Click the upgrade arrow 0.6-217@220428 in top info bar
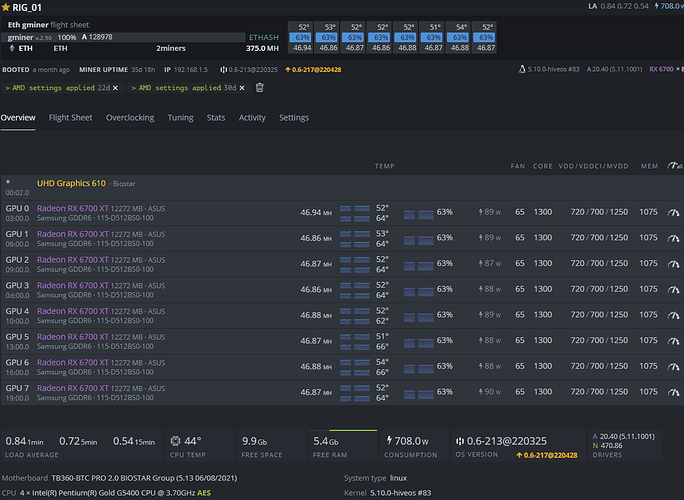Image resolution: width=684 pixels, height=500 pixels. pos(313,69)
